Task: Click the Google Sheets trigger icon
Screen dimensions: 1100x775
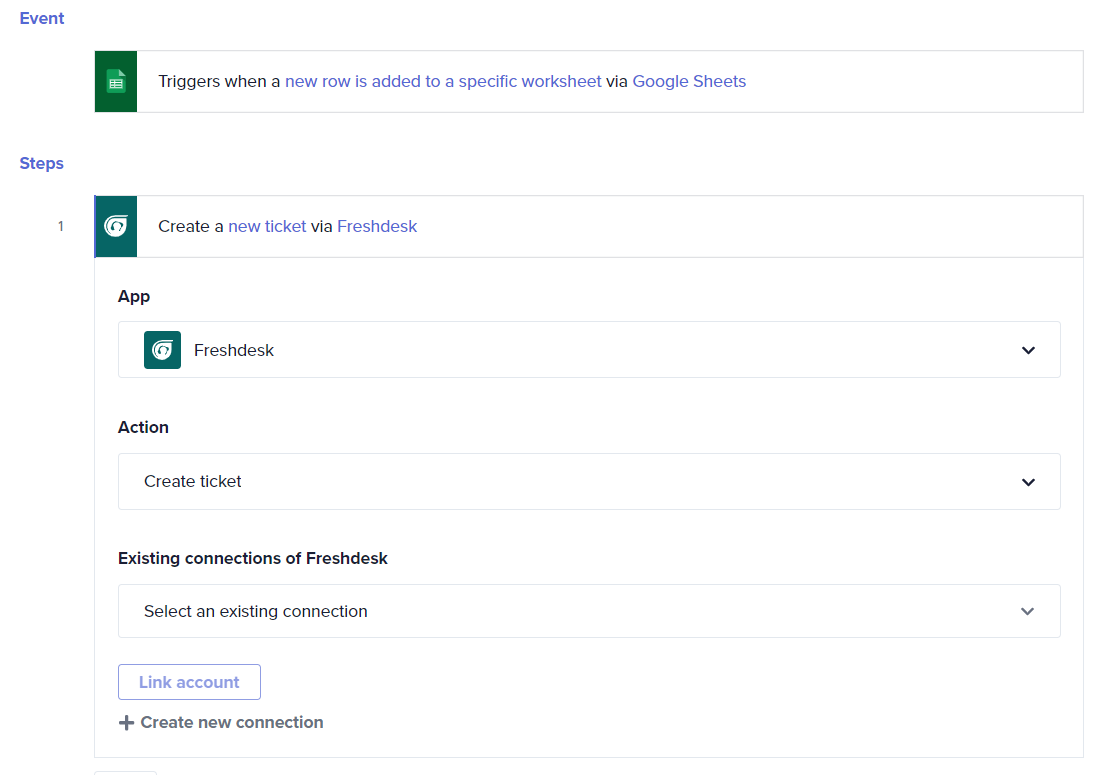Action: (116, 81)
